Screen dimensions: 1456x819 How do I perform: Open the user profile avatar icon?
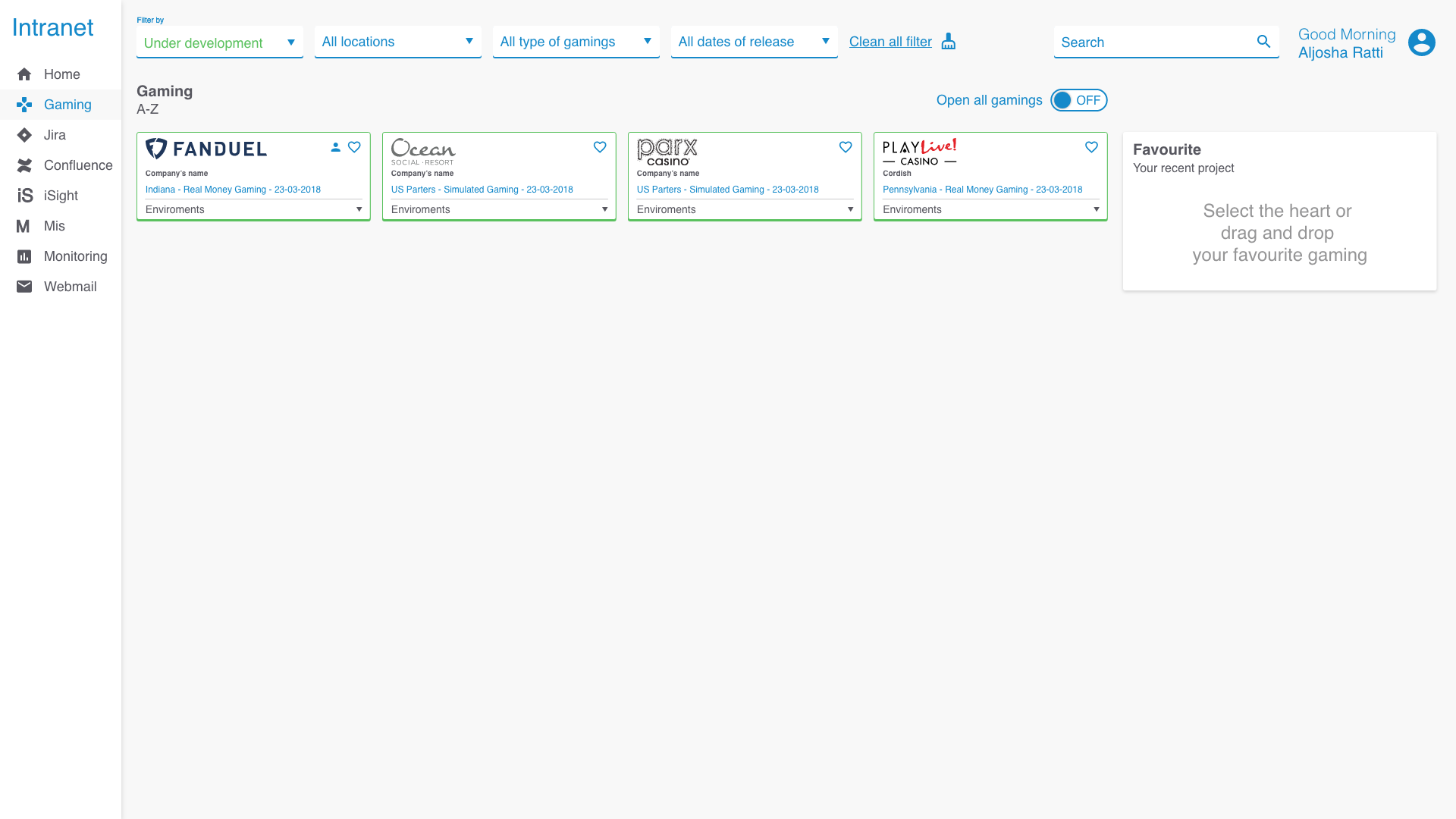(x=1421, y=42)
